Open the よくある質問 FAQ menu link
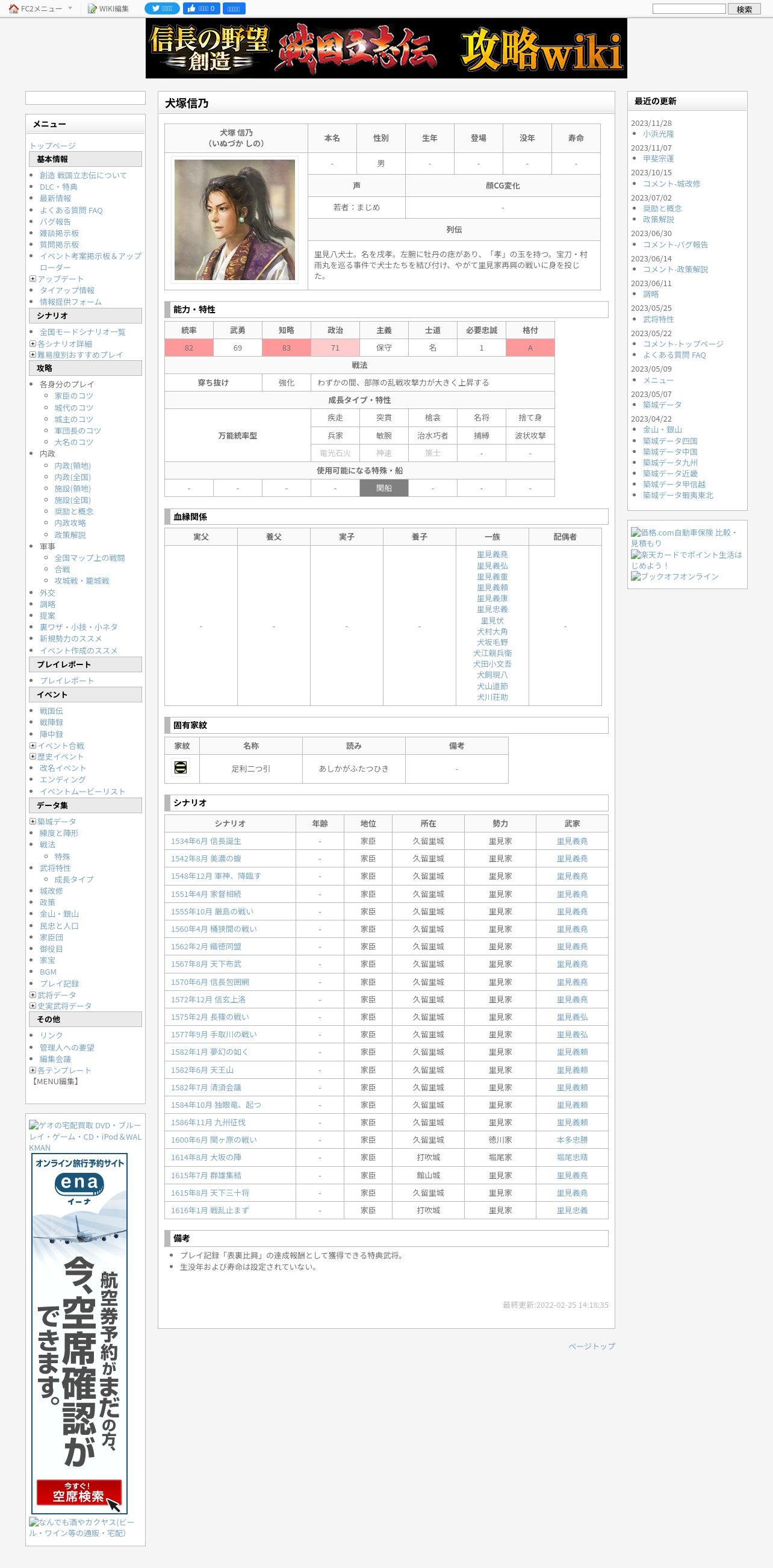 [x=71, y=211]
